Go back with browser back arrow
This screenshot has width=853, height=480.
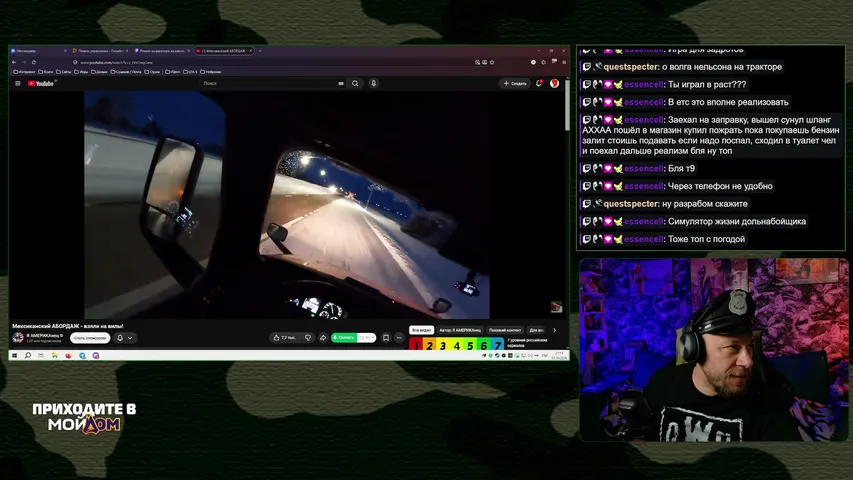[14, 63]
